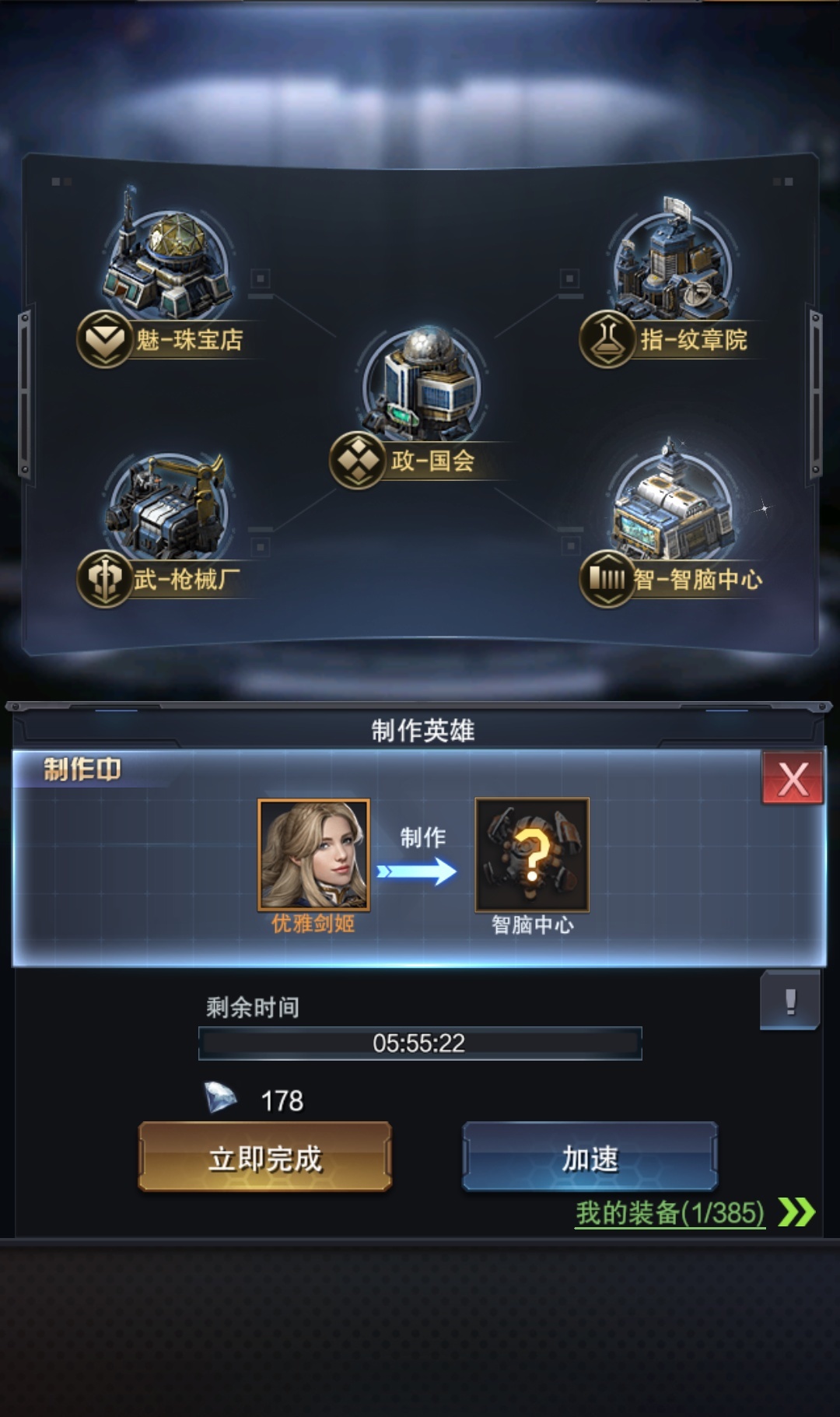The width and height of the screenshot is (840, 1417).
Task: Tap the diamond currency icon showing 178
Action: [x=220, y=1098]
